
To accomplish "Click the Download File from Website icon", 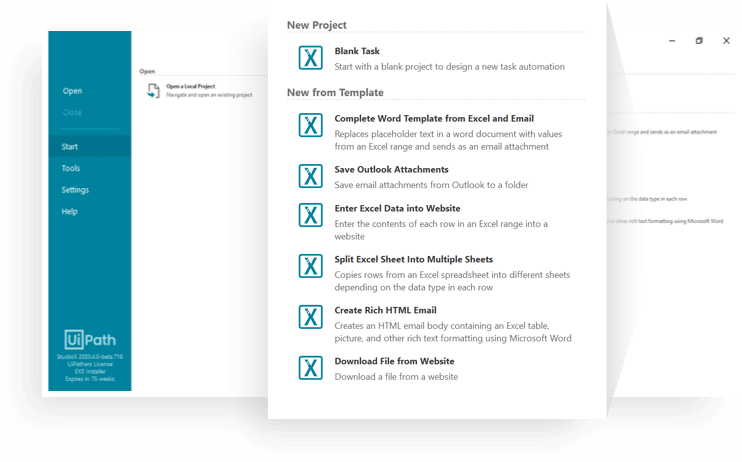I will (310, 368).
